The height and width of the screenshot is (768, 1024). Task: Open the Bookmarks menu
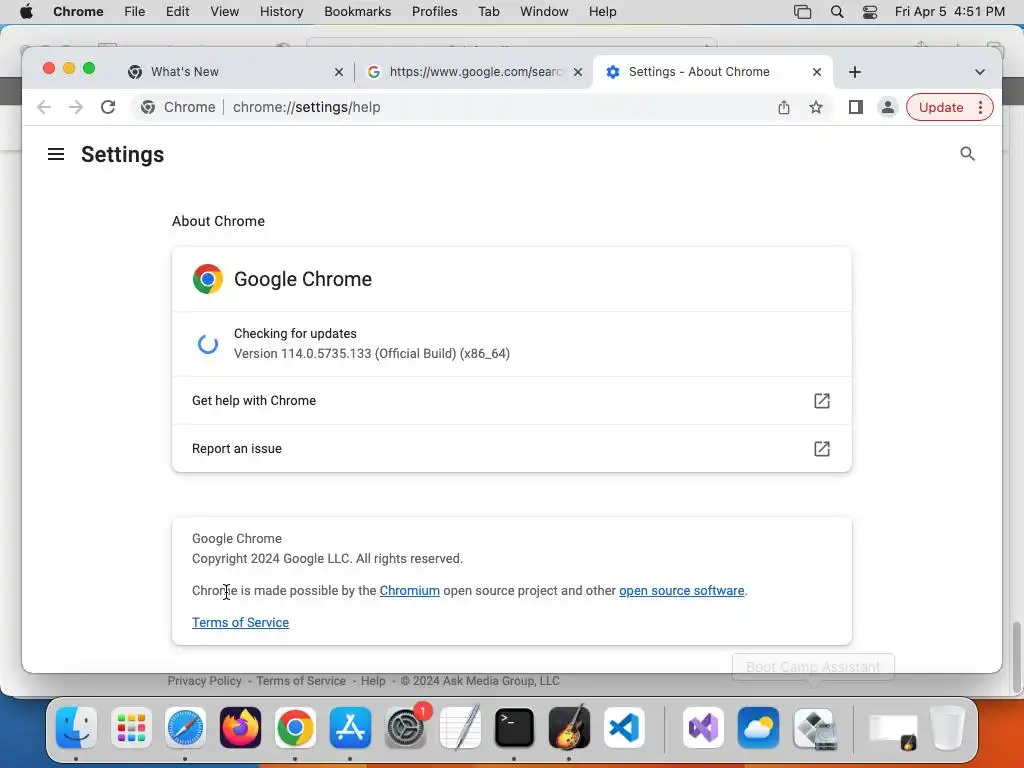[x=357, y=12]
